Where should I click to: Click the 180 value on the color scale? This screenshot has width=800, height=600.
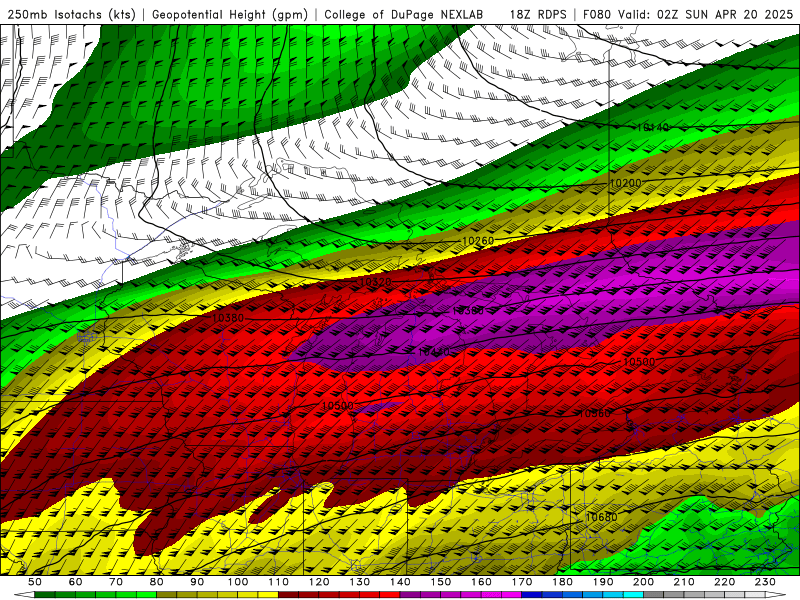point(562,582)
